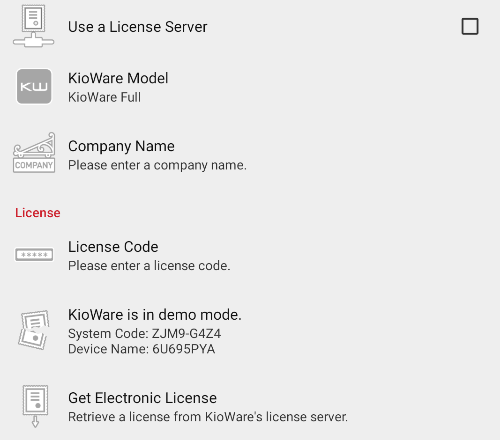Image resolution: width=500 pixels, height=440 pixels.
Task: Click the Company sign icon
Action: (34, 153)
